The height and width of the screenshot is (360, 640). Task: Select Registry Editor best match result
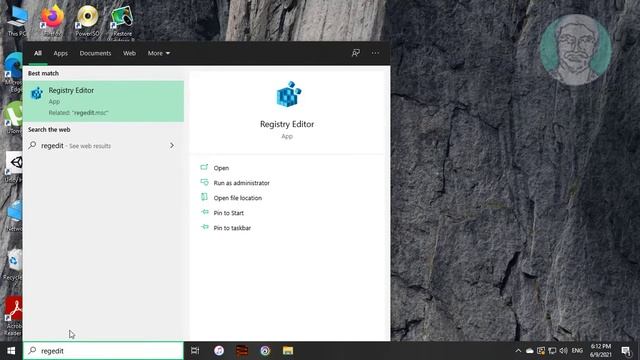tap(103, 101)
